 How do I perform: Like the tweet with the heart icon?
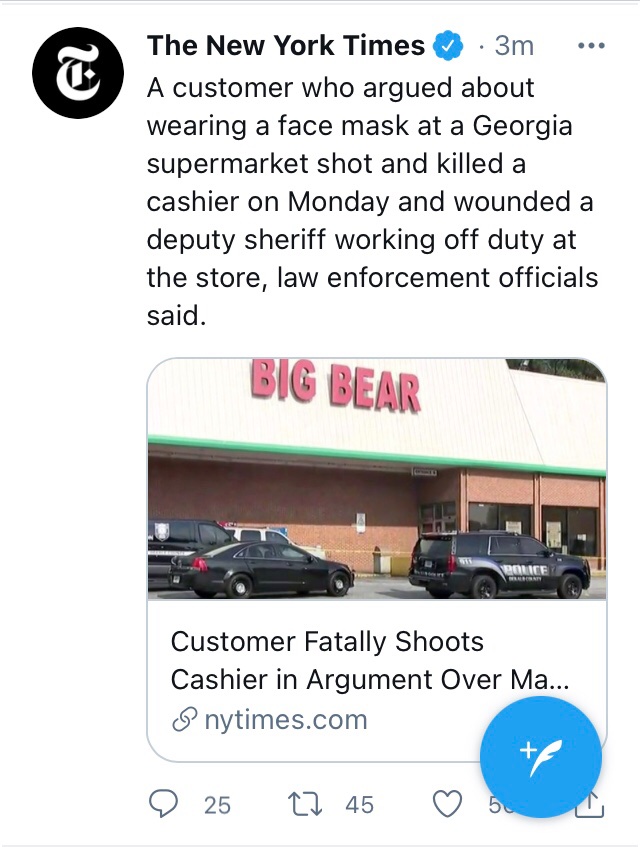(449, 803)
